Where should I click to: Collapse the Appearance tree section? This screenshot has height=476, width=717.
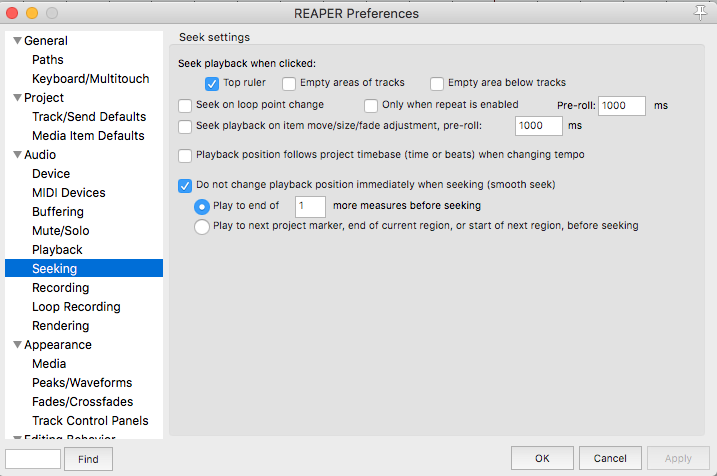(x=15, y=345)
